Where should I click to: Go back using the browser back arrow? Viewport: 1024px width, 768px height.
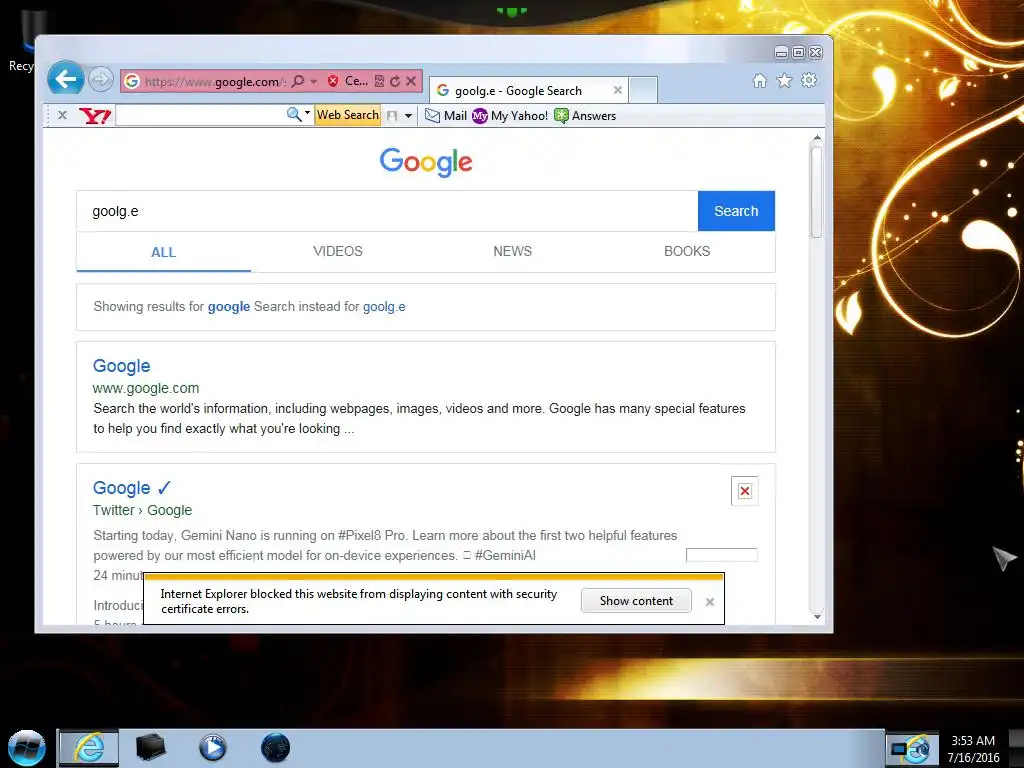[66, 80]
